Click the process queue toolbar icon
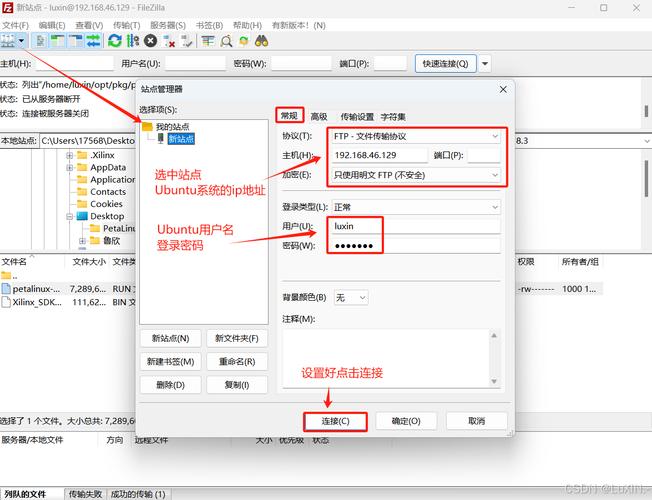The image size is (652, 500). pos(133,41)
